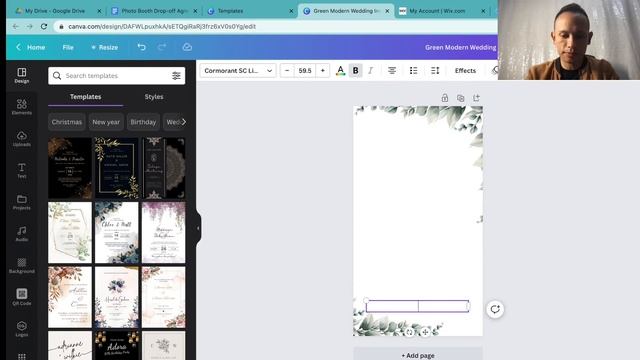The height and width of the screenshot is (360, 640).
Task: Click Add page button
Action: [x=418, y=355]
